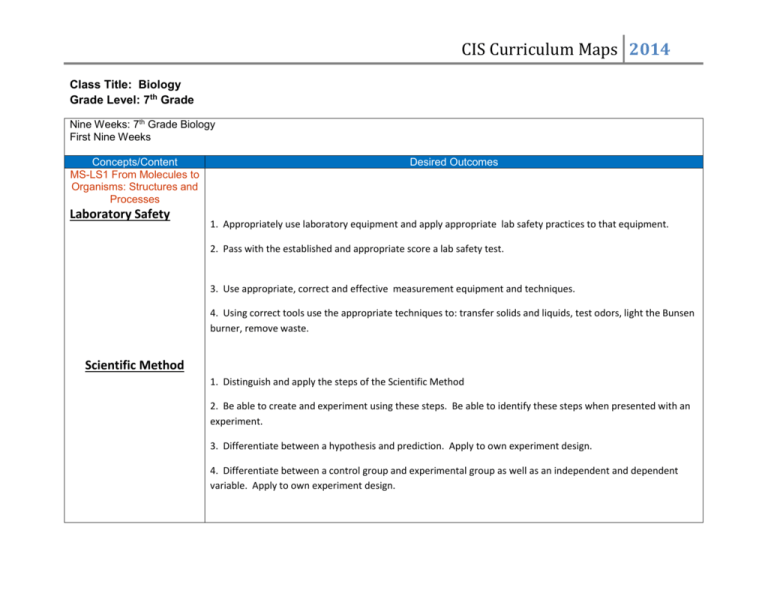This screenshot has width=768, height=593.
Task: Click the single word 'experiment.' line
Action: pyautogui.click(x=237, y=422)
